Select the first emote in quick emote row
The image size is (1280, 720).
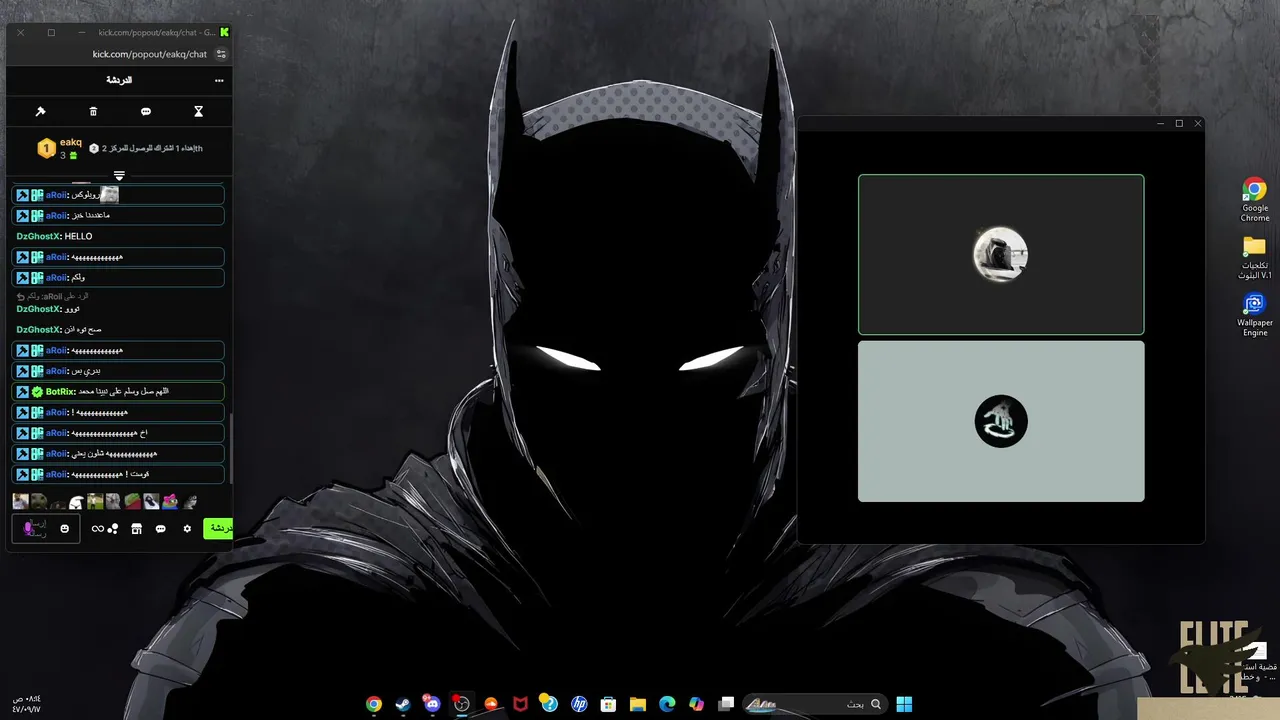[20, 502]
